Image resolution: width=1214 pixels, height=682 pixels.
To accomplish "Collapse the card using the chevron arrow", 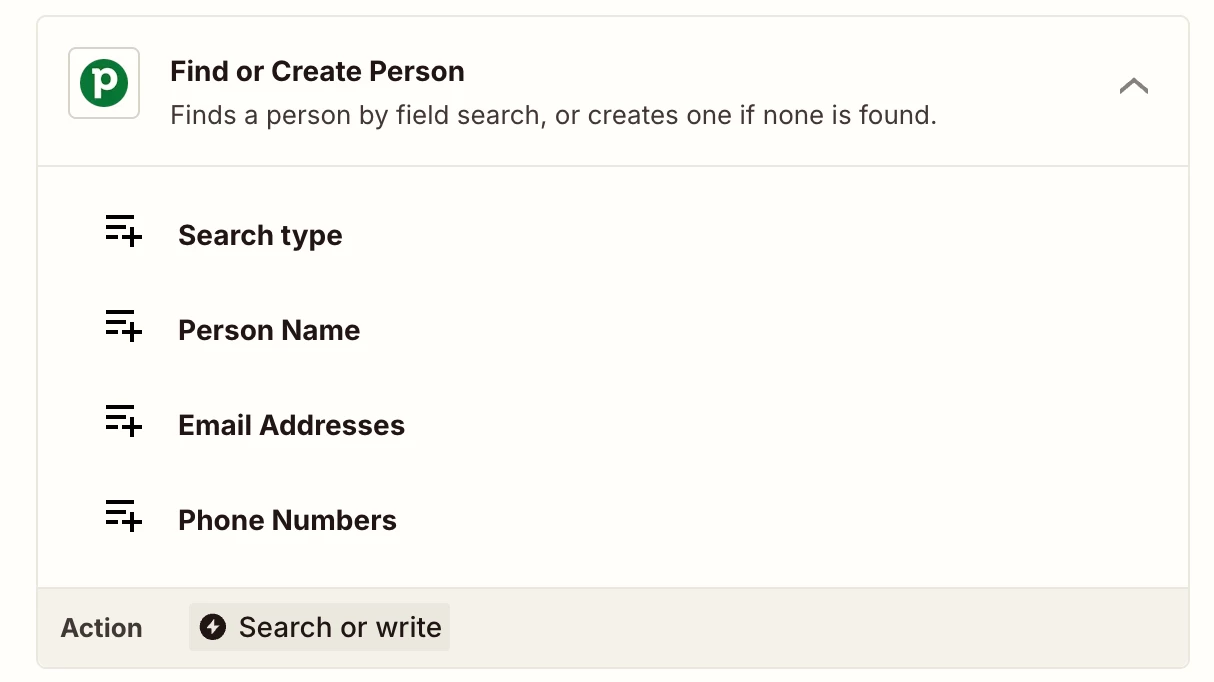I will click(x=1133, y=86).
